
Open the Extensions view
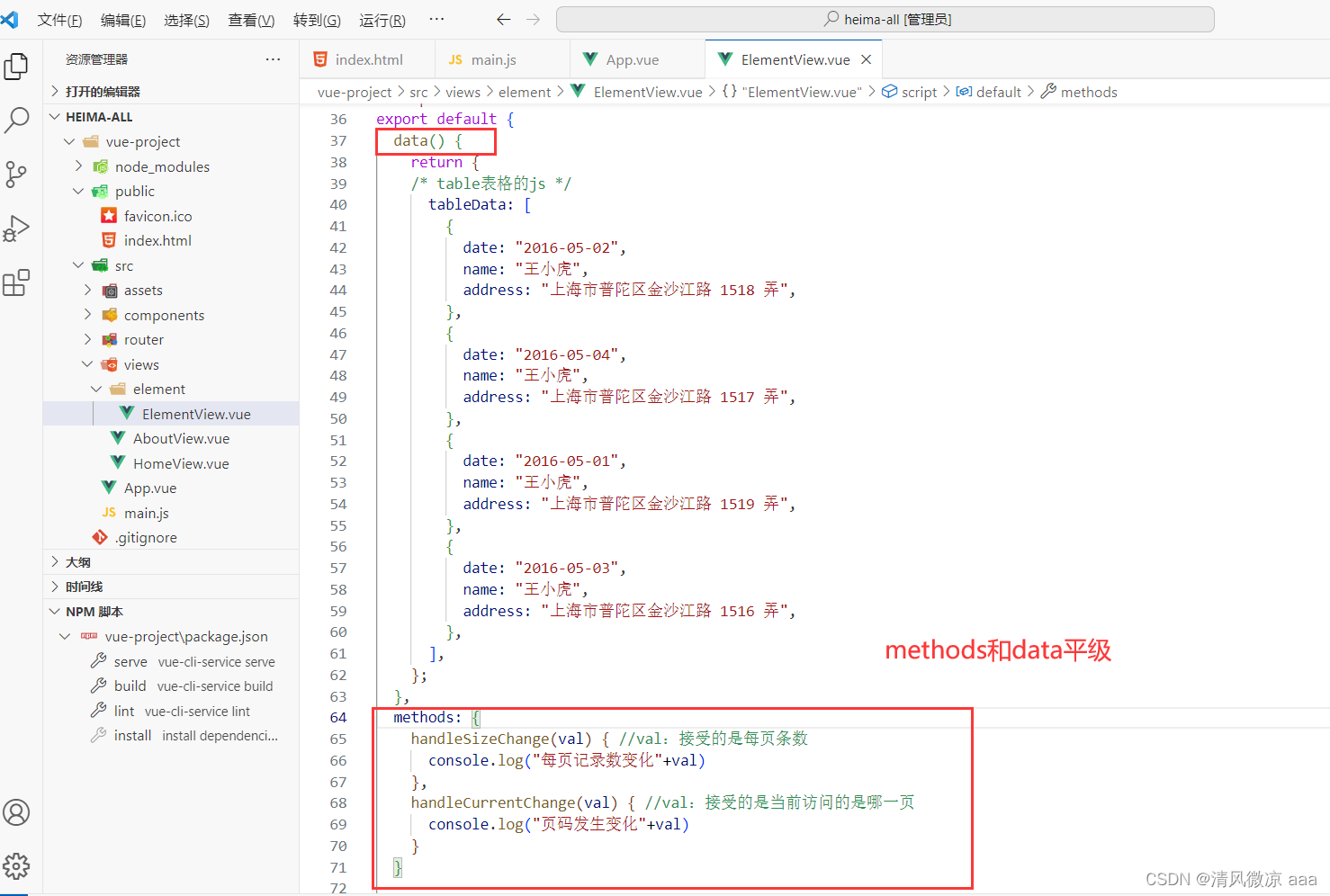[16, 283]
